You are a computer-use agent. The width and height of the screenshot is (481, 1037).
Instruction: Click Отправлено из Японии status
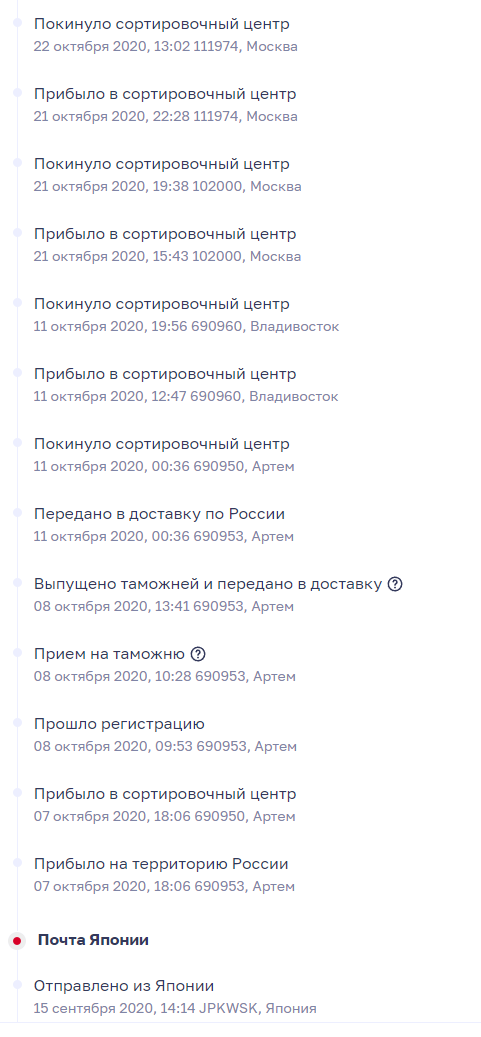pyautogui.click(x=124, y=985)
